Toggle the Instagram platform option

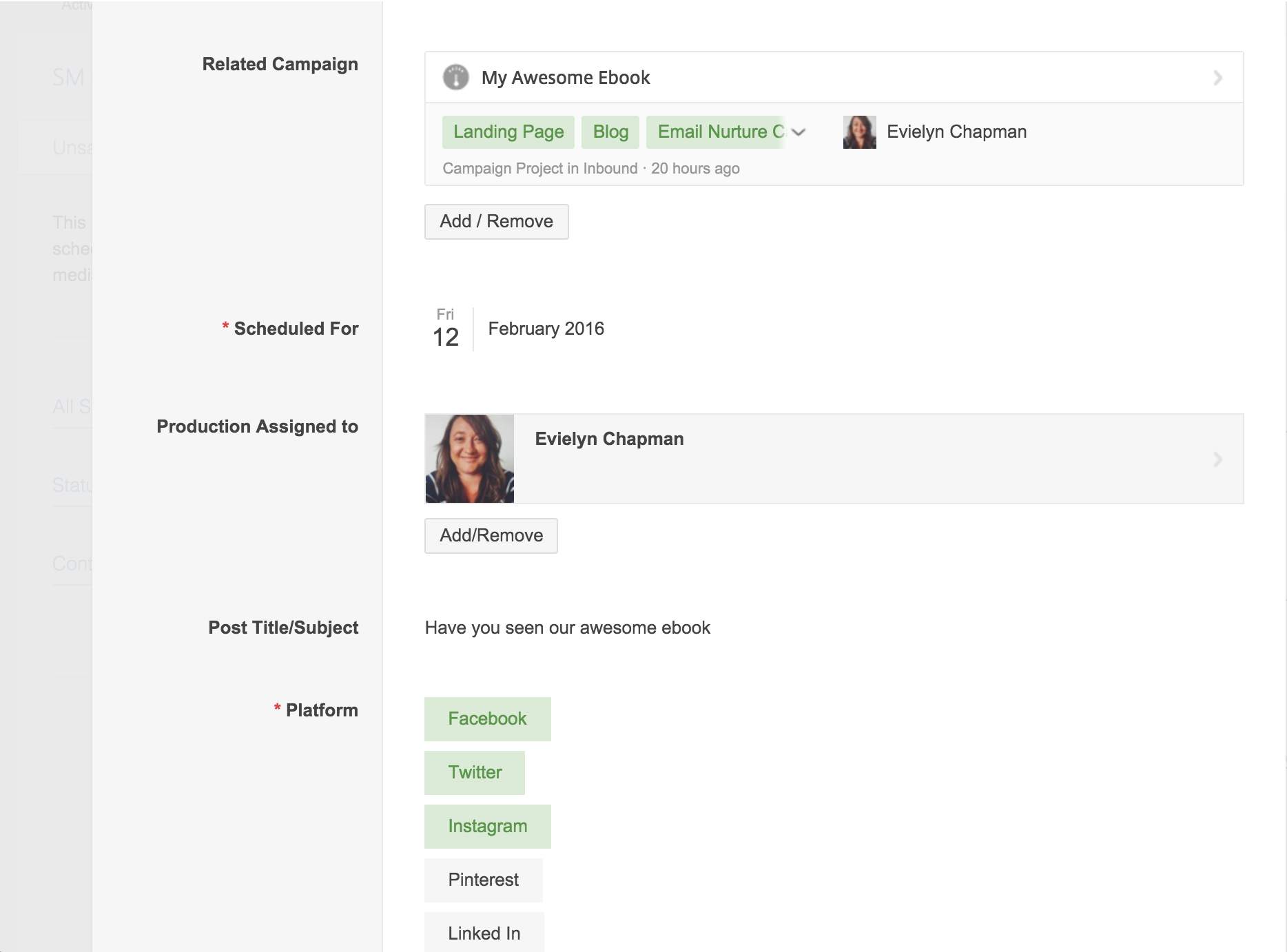487,827
